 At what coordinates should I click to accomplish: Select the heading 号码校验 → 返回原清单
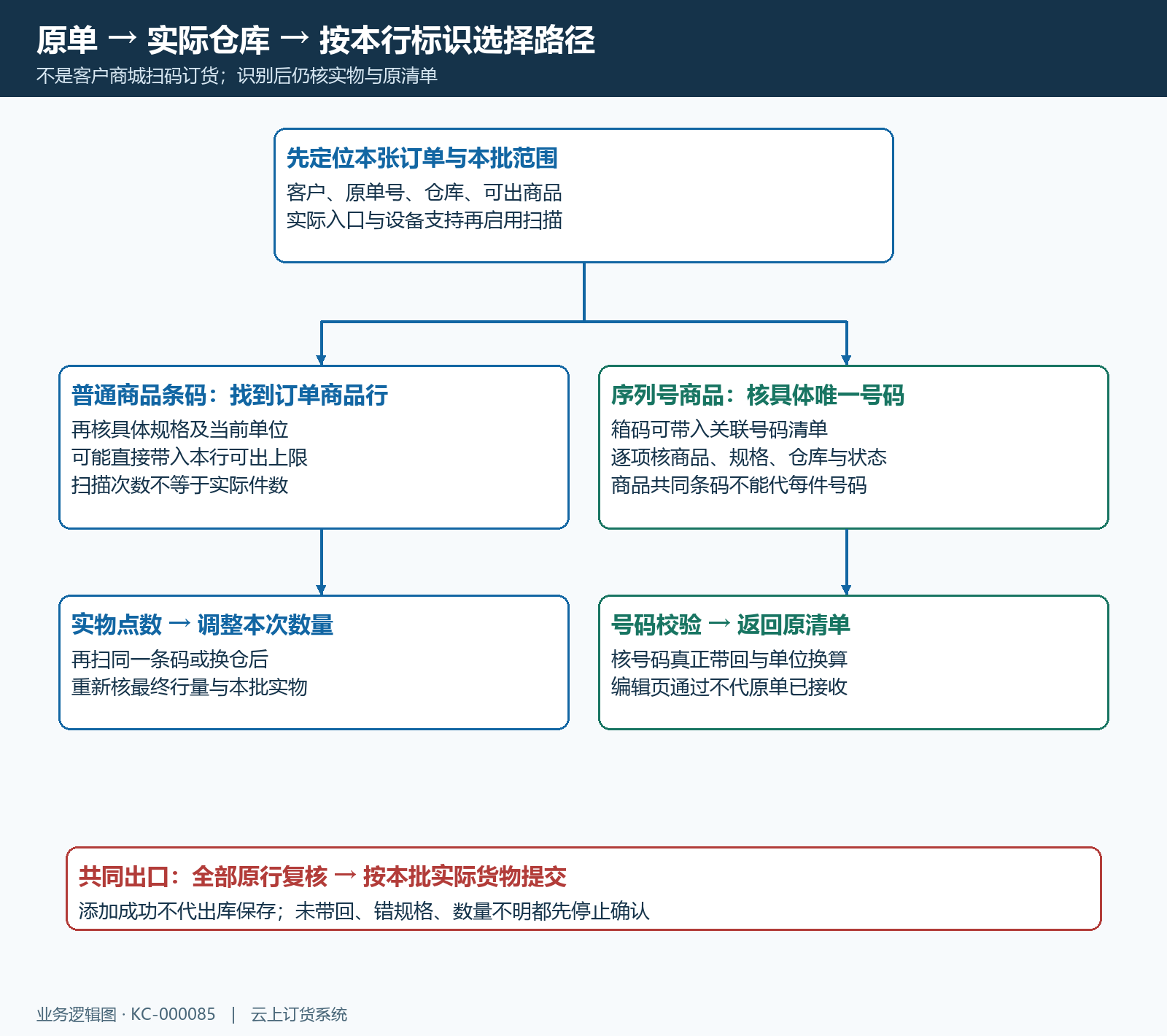(x=731, y=625)
